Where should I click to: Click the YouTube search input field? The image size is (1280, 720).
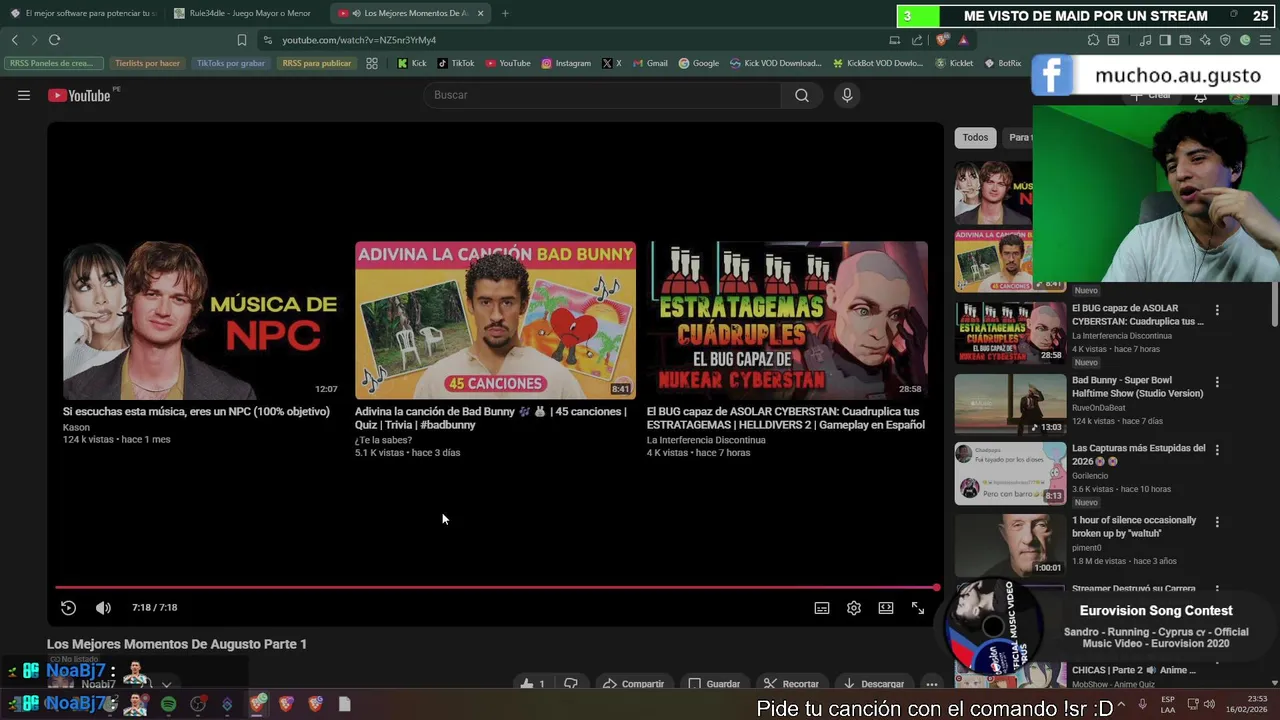pyautogui.click(x=603, y=95)
